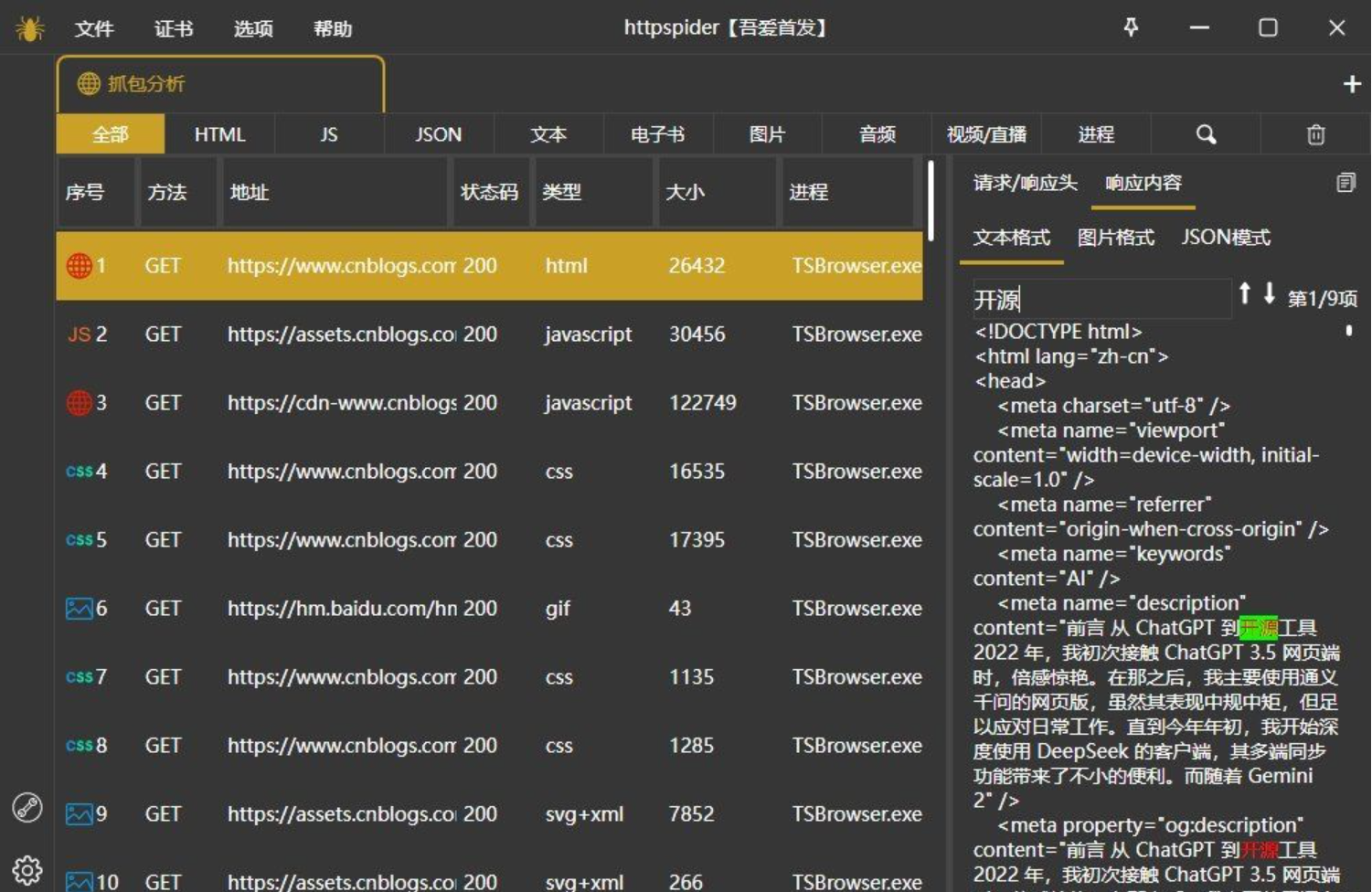
Task: Click image icon of request row 6
Action: point(80,609)
